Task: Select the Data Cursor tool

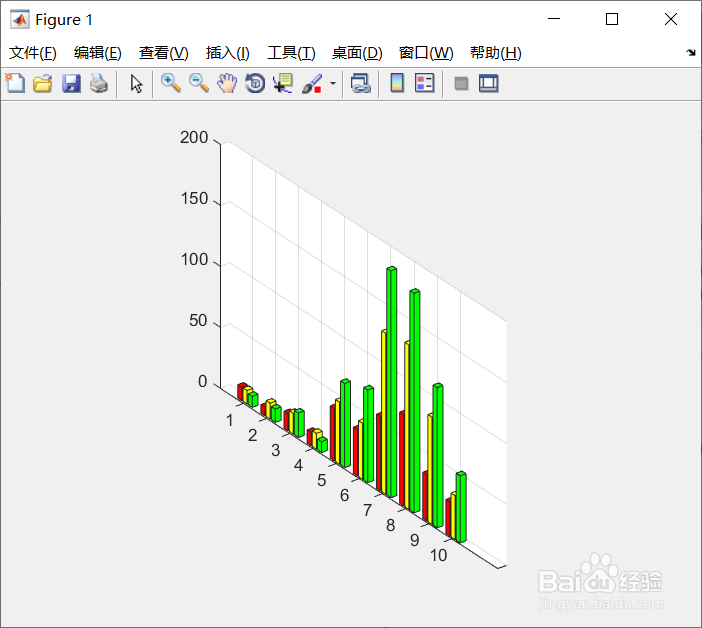Action: 283,83
